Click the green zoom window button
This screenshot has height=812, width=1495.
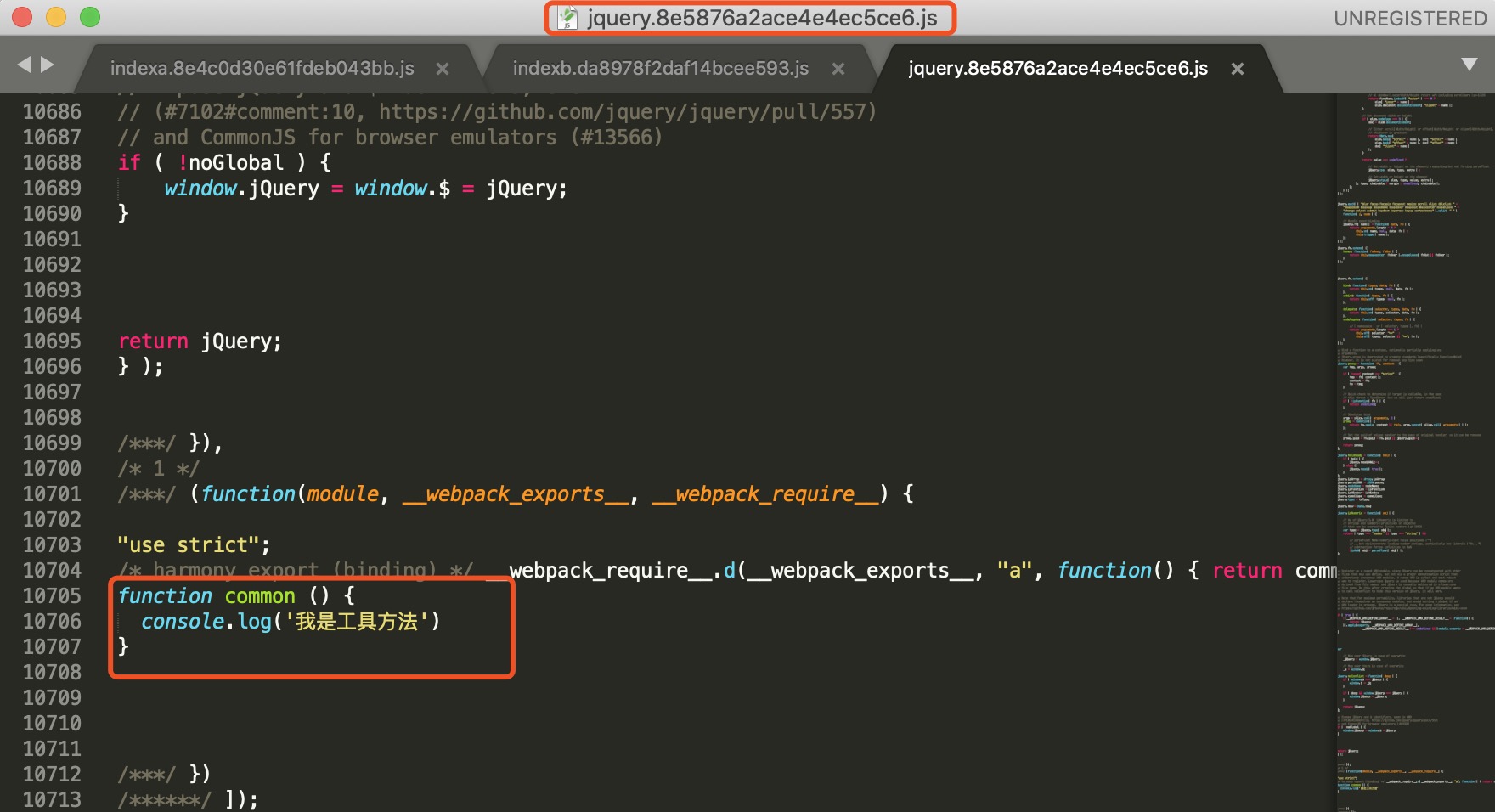[90, 17]
